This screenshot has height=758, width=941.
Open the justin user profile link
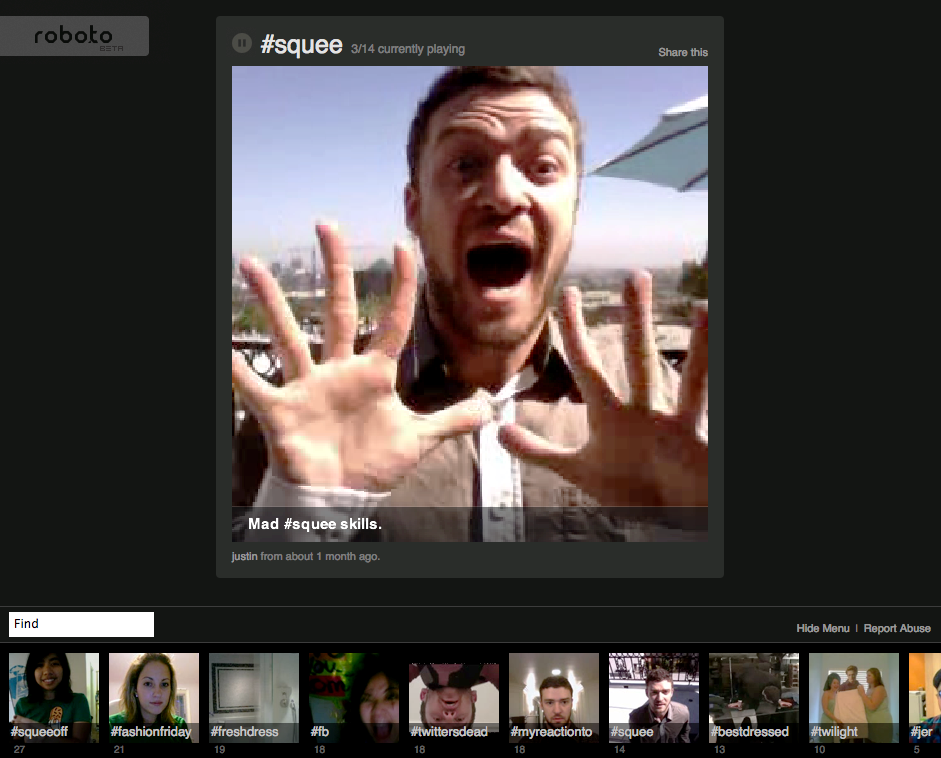244,556
